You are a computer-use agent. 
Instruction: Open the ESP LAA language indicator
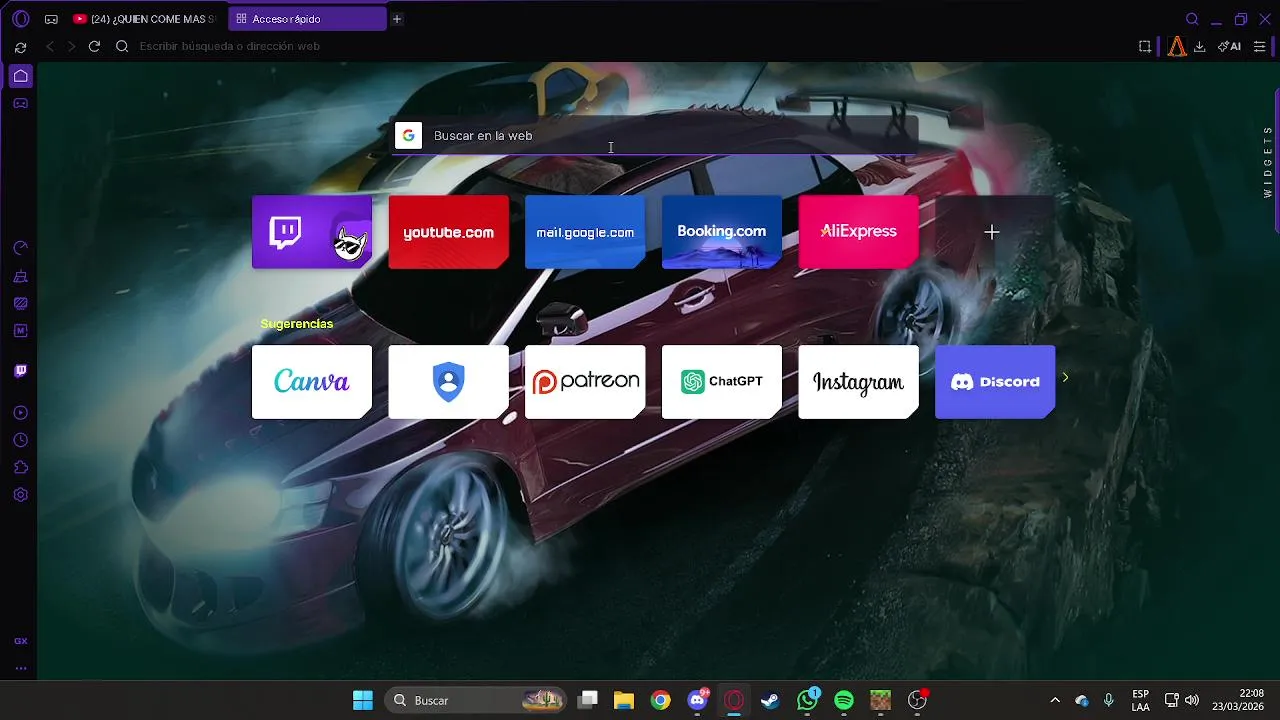coord(1140,700)
